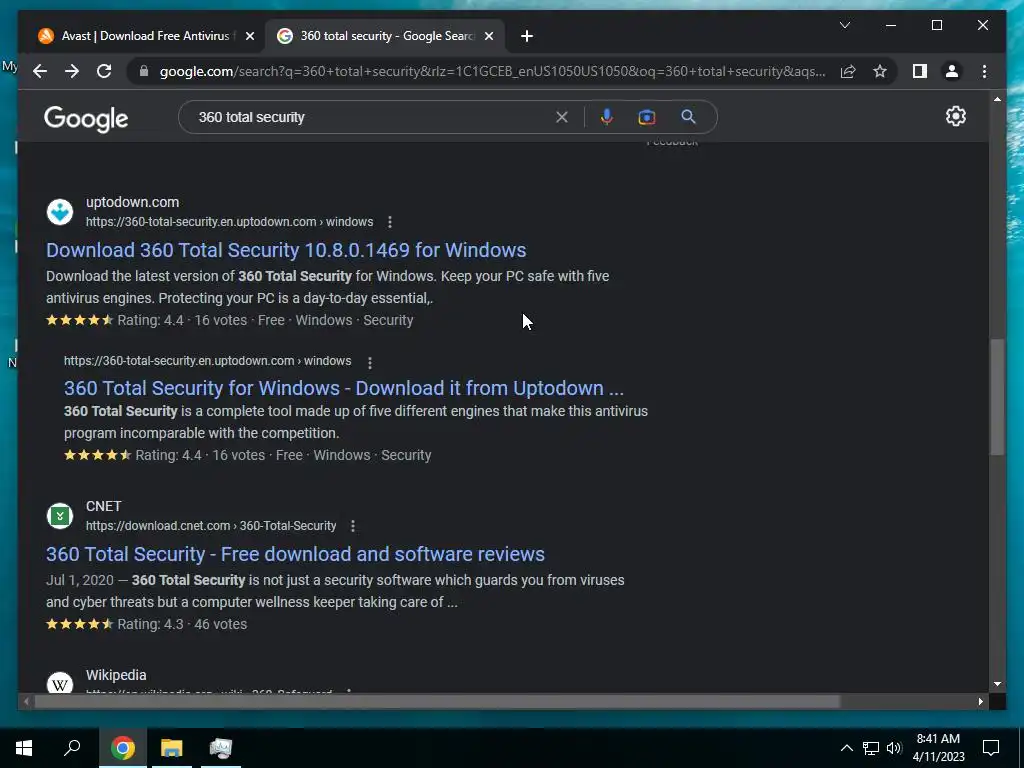The width and height of the screenshot is (1024, 768).
Task: Open the uptodown.com result favicon
Action: (60, 212)
